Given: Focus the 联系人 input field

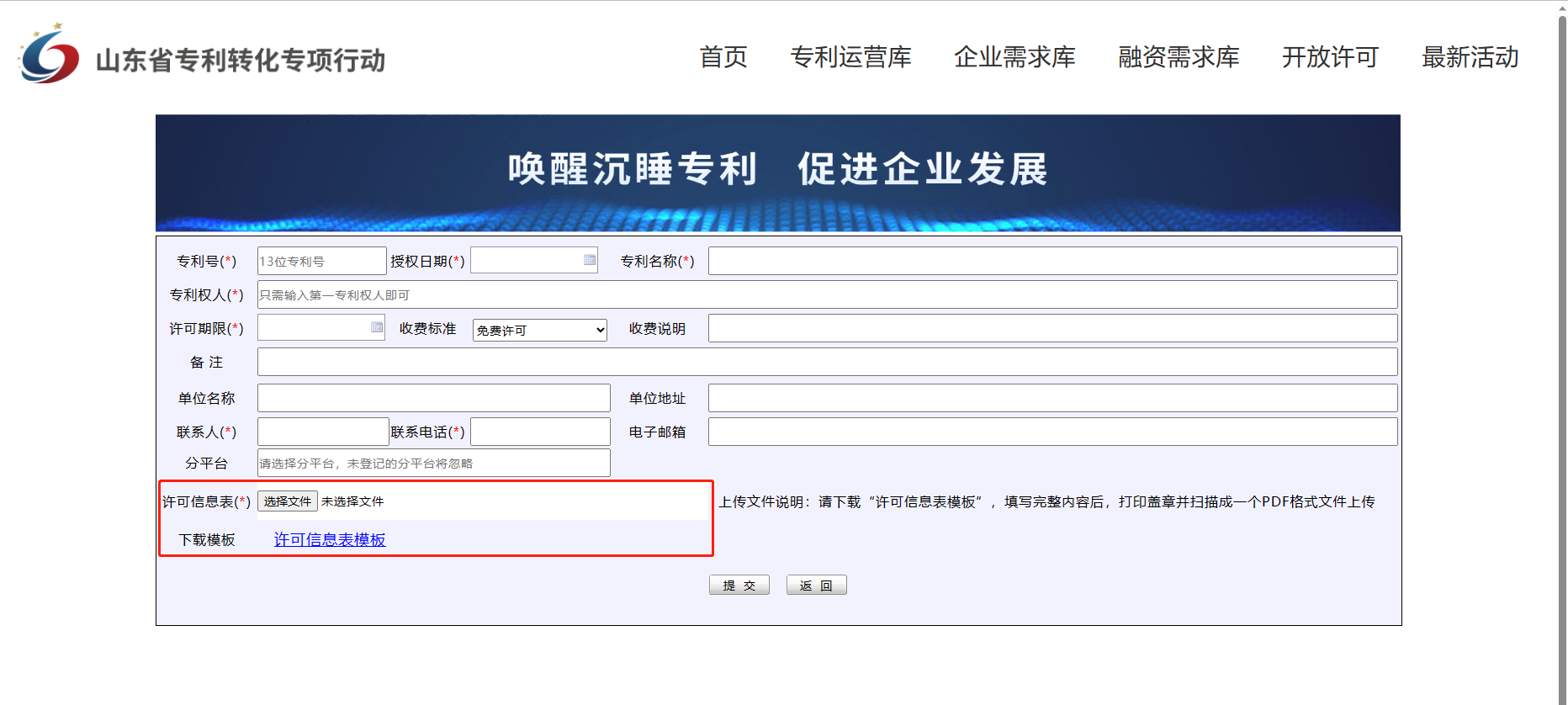Looking at the screenshot, I should tap(323, 432).
